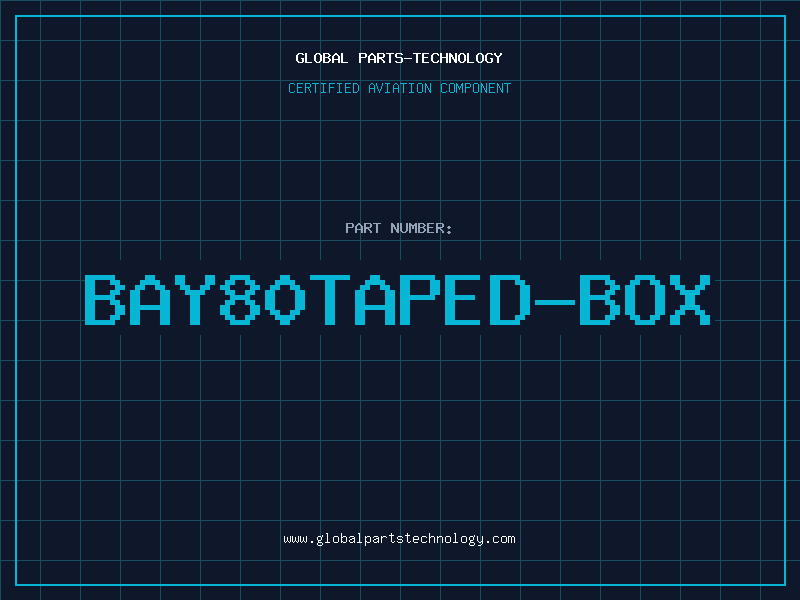Screen dimensions: 800x600
Task: Select the letter E in TAPED
Action: tap(463, 299)
